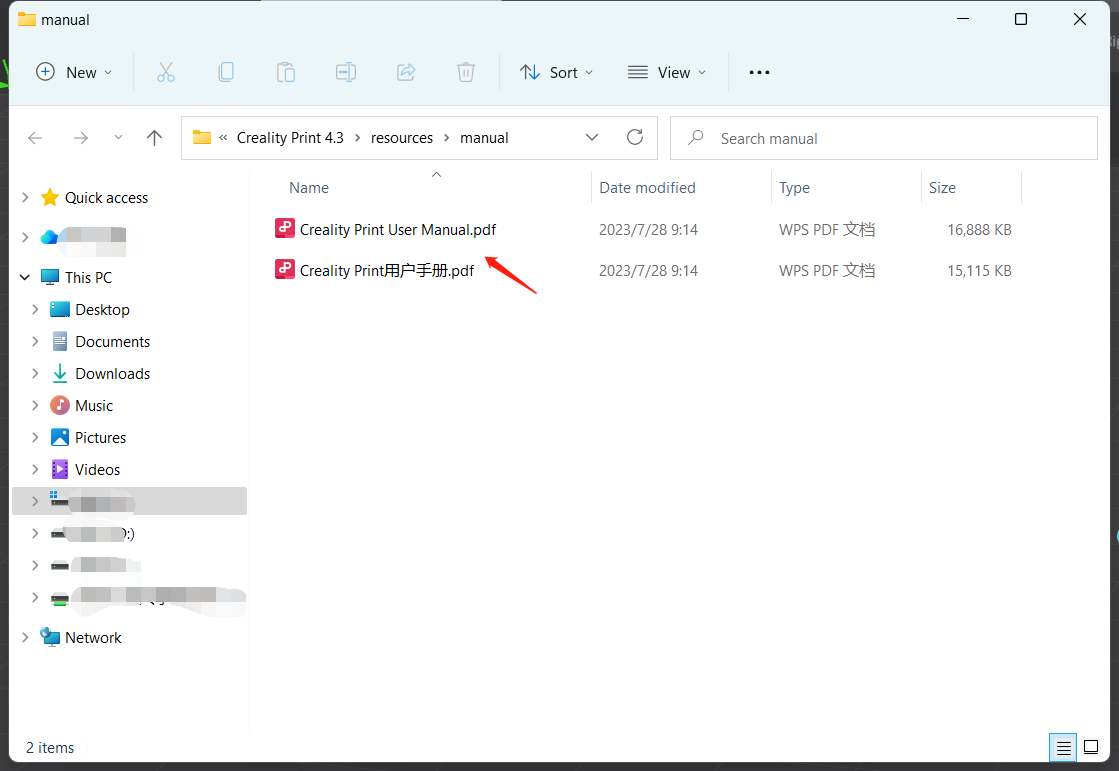Go back with the left arrow

point(35,138)
